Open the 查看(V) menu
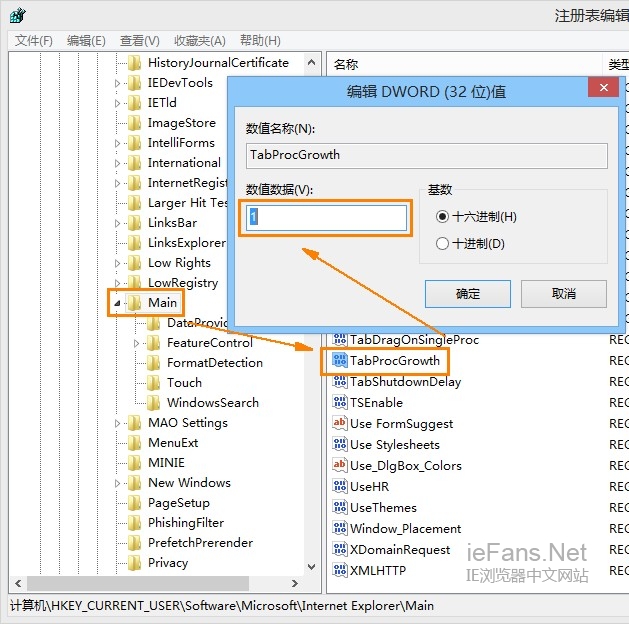This screenshot has height=624, width=629. tap(140, 41)
